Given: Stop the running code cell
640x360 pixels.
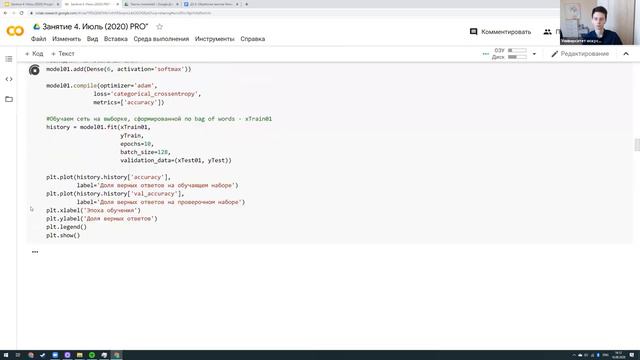Looking at the screenshot, I should (x=35, y=70).
